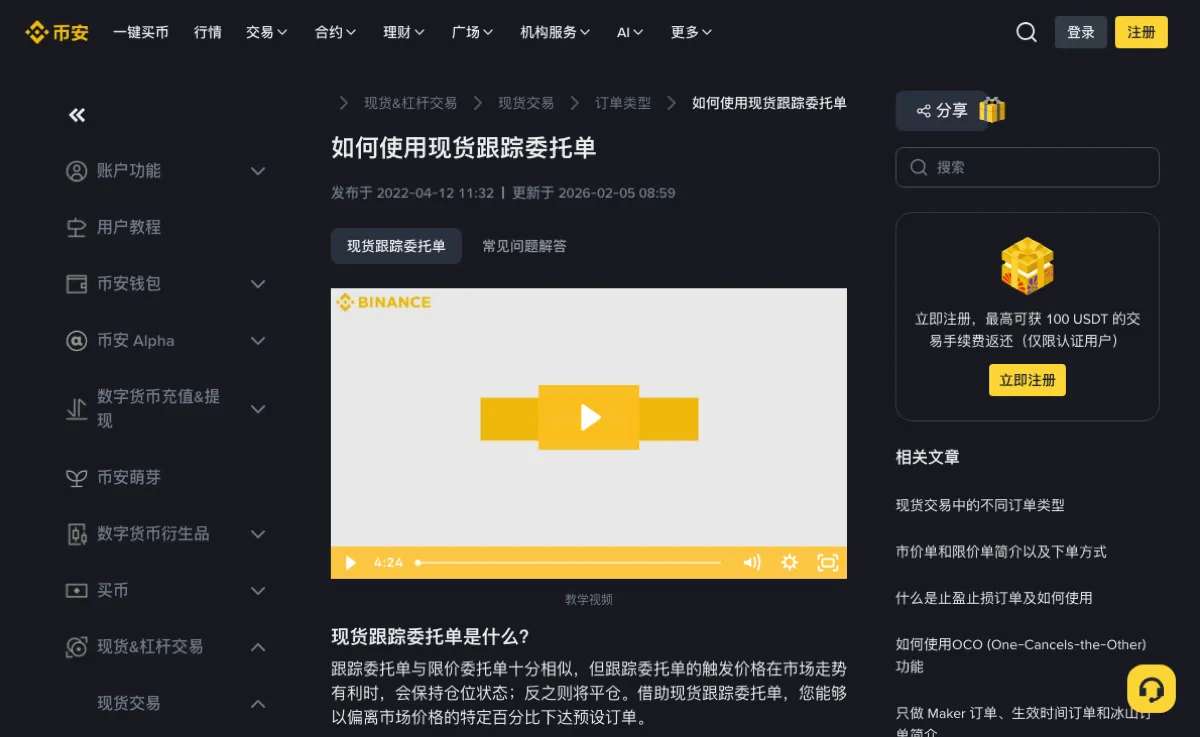Open related article 现货交易中的不同订单类型
This screenshot has width=1200, height=737.
pyautogui.click(x=980, y=506)
